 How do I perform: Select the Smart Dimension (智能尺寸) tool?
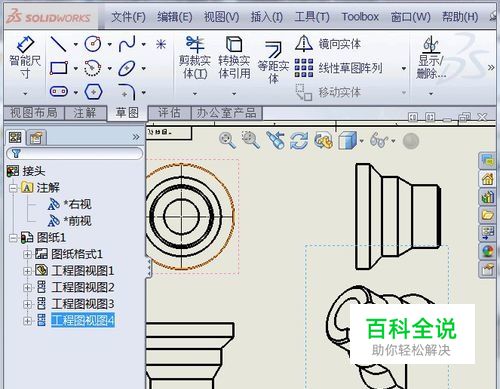pos(25,58)
